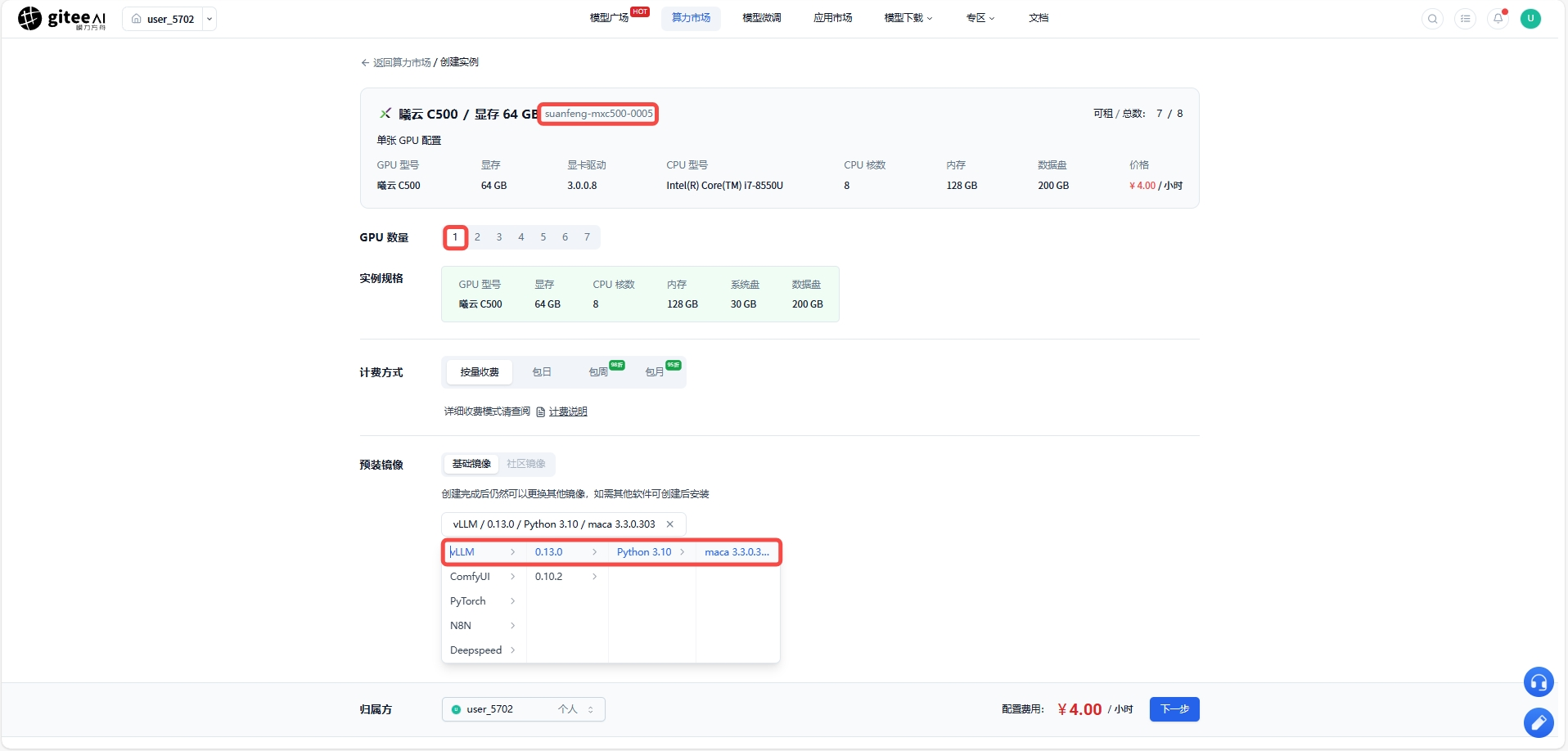Image resolution: width=1568 pixels, height=751 pixels.
Task: Click the Gitee AI logo
Action: tap(62, 18)
